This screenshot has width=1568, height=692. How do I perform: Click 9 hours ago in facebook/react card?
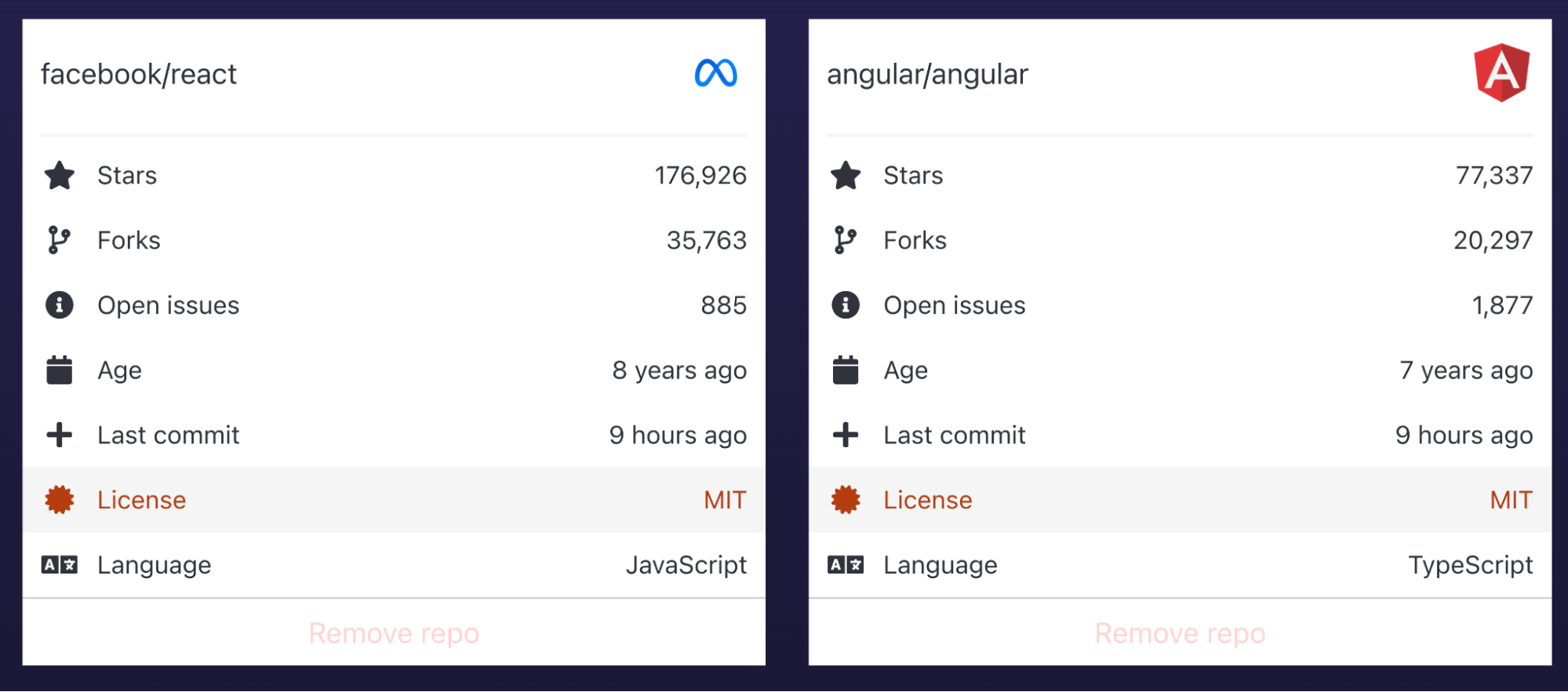pyautogui.click(x=678, y=435)
